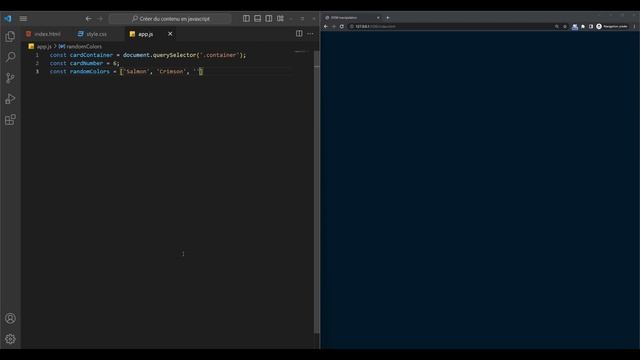Click the word cardContainer on line 1

91,55
